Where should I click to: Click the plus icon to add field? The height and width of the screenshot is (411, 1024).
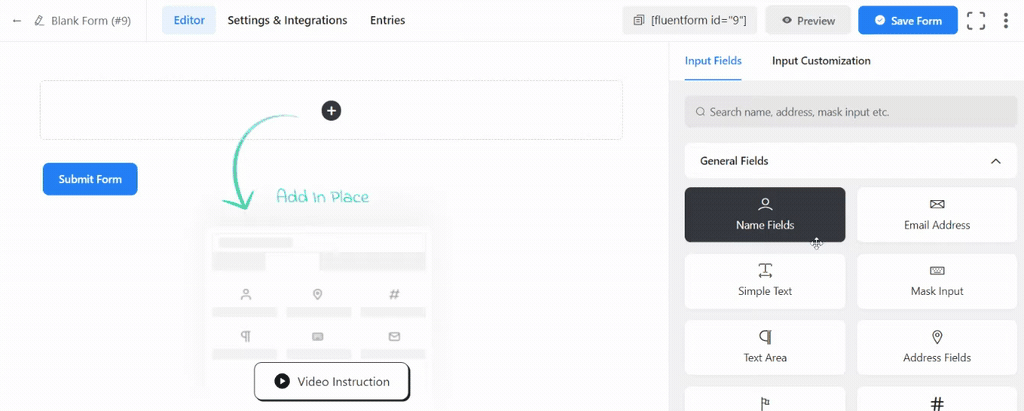click(331, 110)
